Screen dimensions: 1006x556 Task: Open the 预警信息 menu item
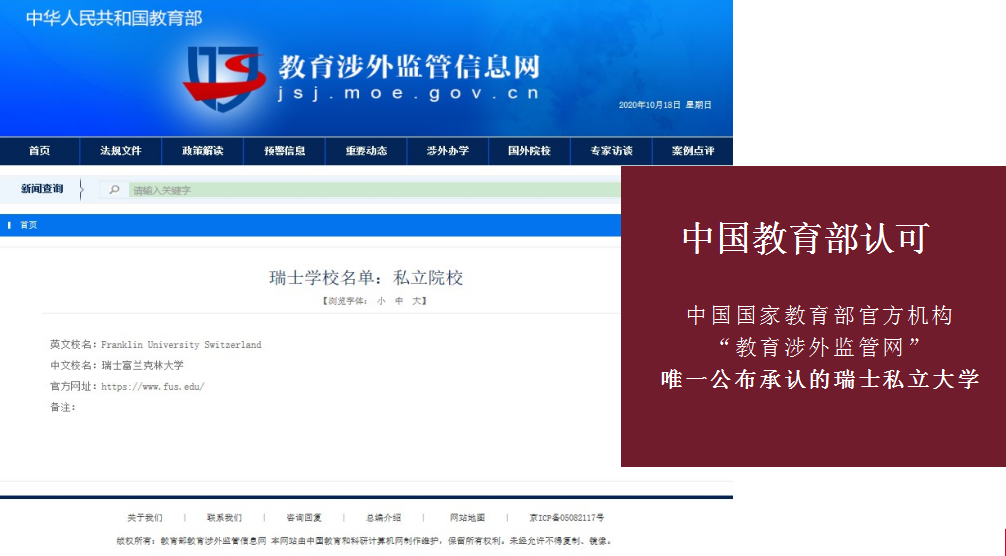(x=284, y=151)
